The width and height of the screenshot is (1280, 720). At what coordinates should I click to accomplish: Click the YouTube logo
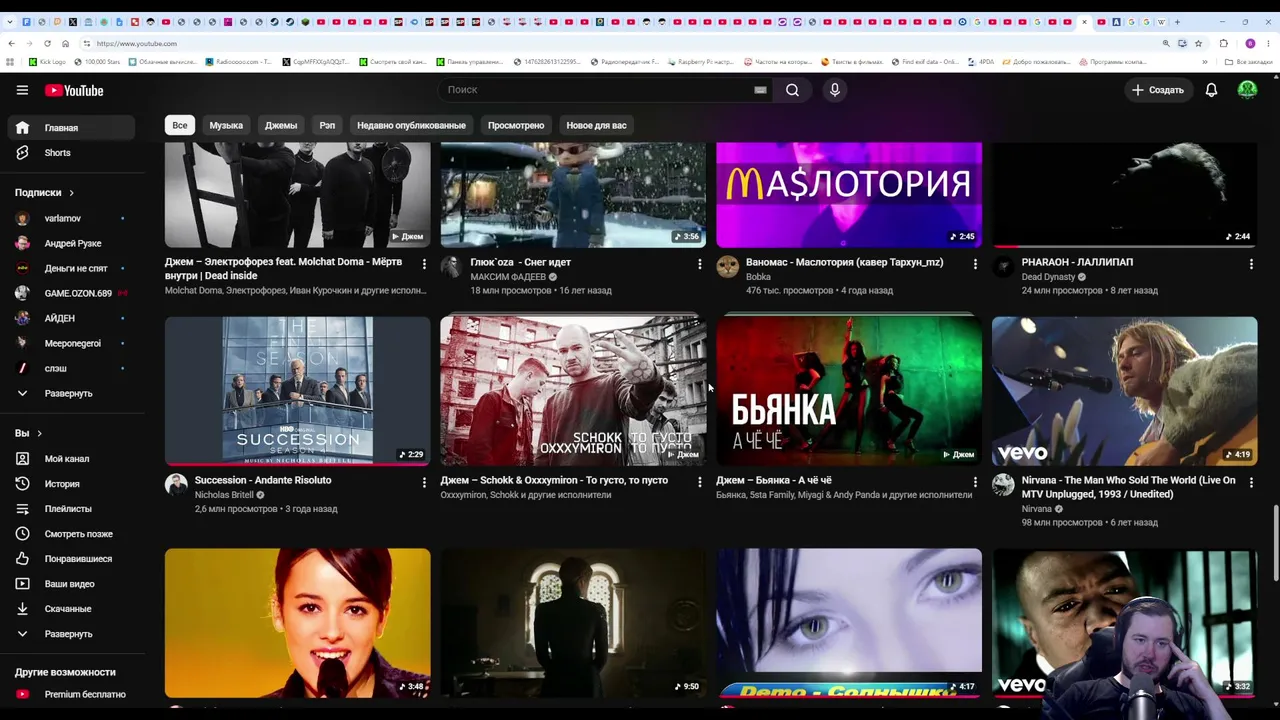click(x=74, y=90)
